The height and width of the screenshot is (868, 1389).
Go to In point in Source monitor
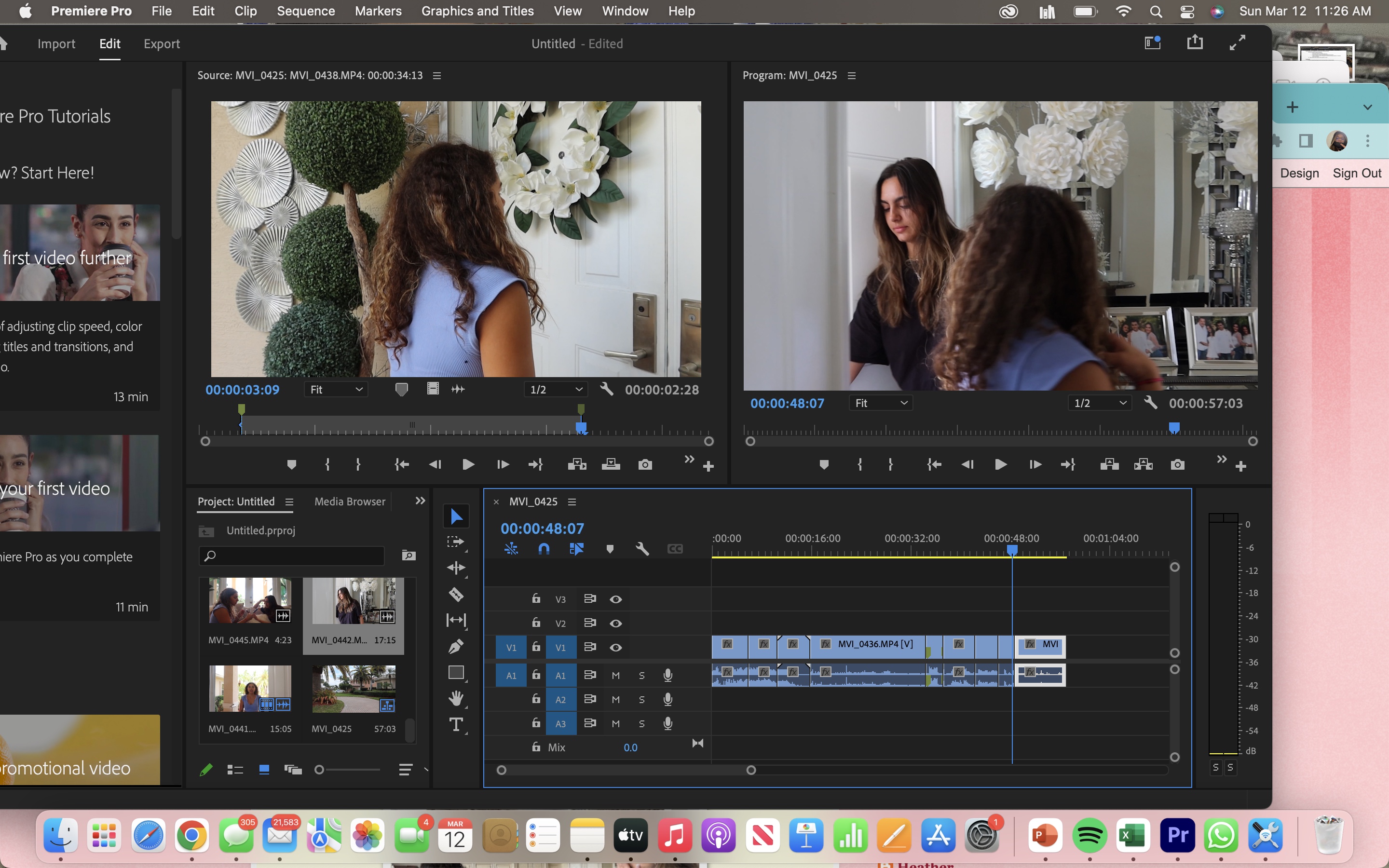point(402,464)
